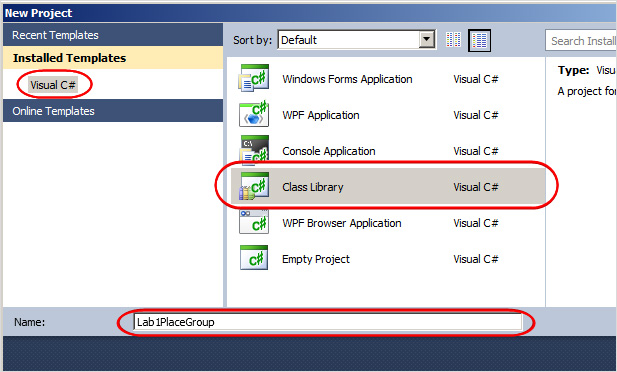The image size is (617, 372).
Task: Click the Name field containing Lab1PlaceGroup
Action: tap(327, 322)
